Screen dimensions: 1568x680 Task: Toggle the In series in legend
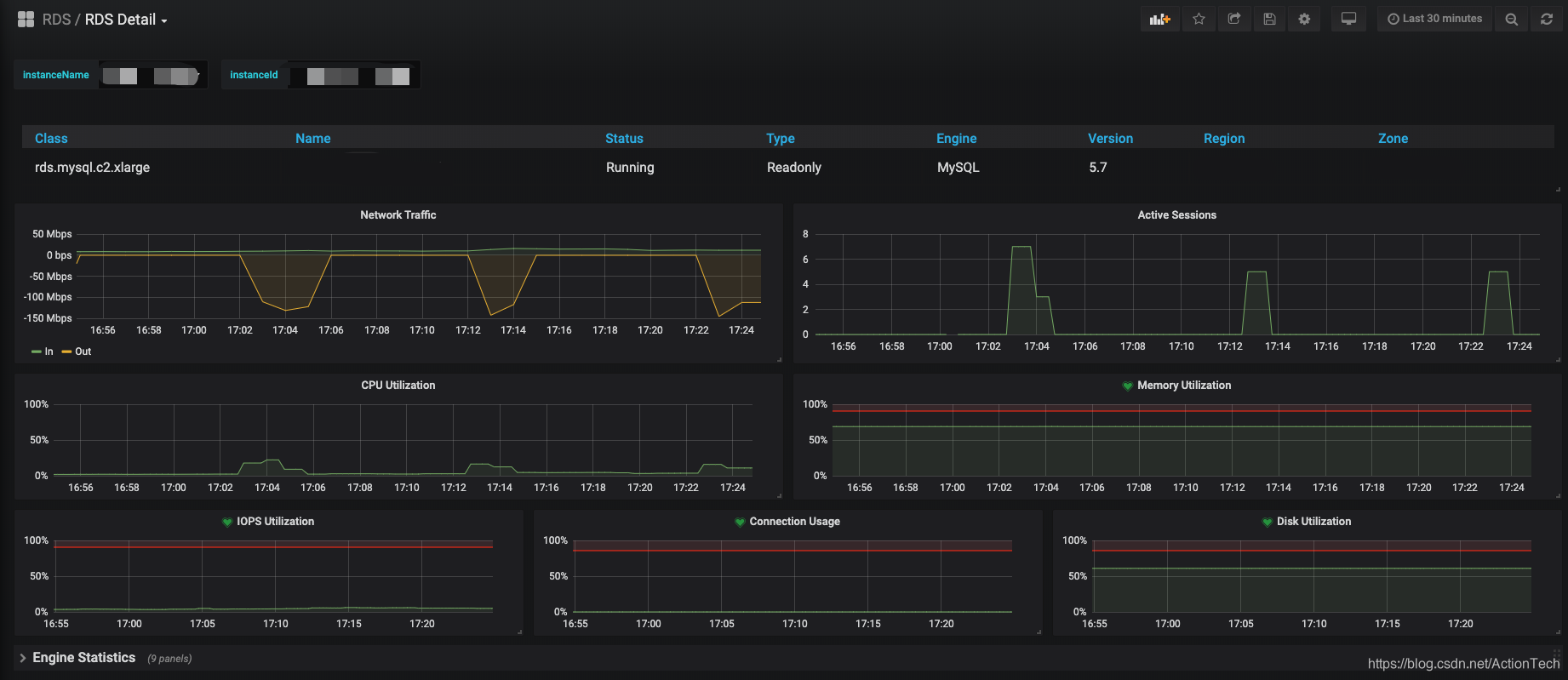[43, 351]
